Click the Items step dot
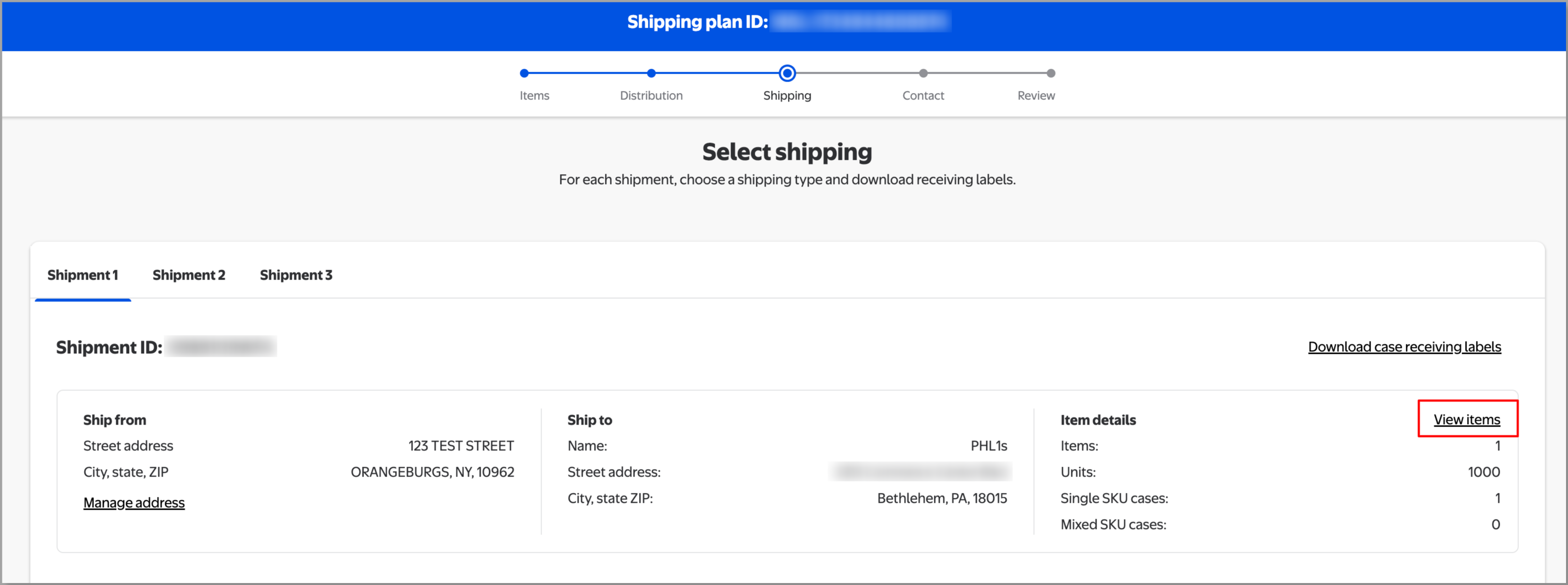The image size is (1568, 585). [x=524, y=73]
